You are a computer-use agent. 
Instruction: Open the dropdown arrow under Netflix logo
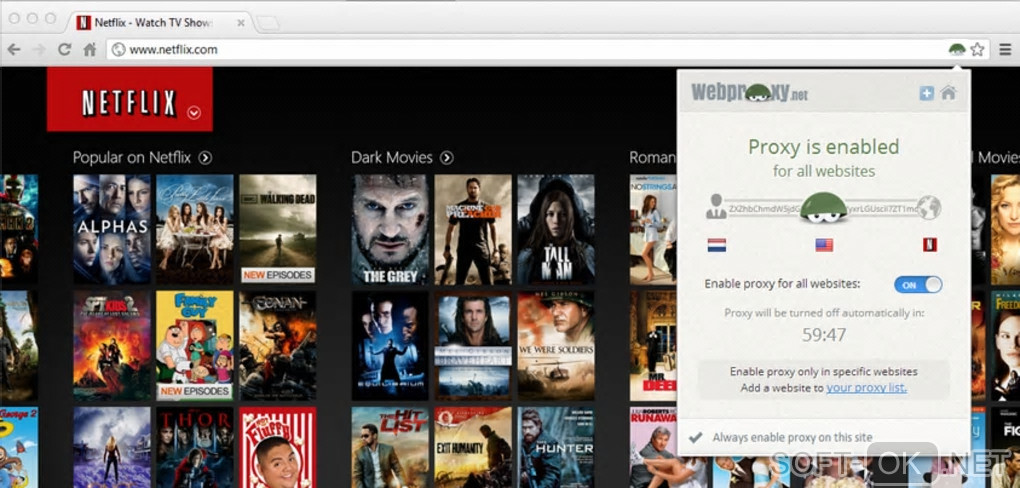coord(194,113)
